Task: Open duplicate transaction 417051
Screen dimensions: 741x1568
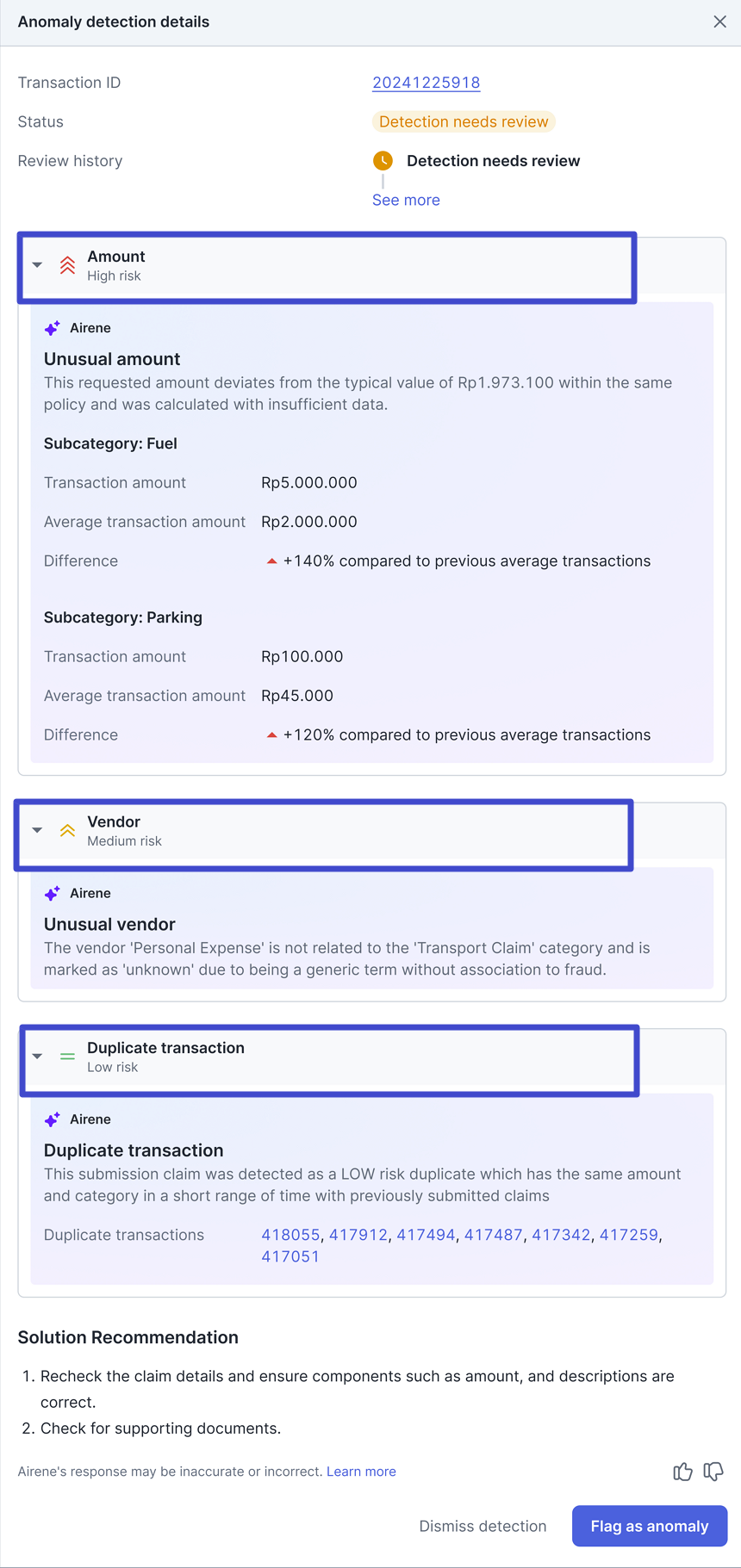Action: coord(290,1256)
